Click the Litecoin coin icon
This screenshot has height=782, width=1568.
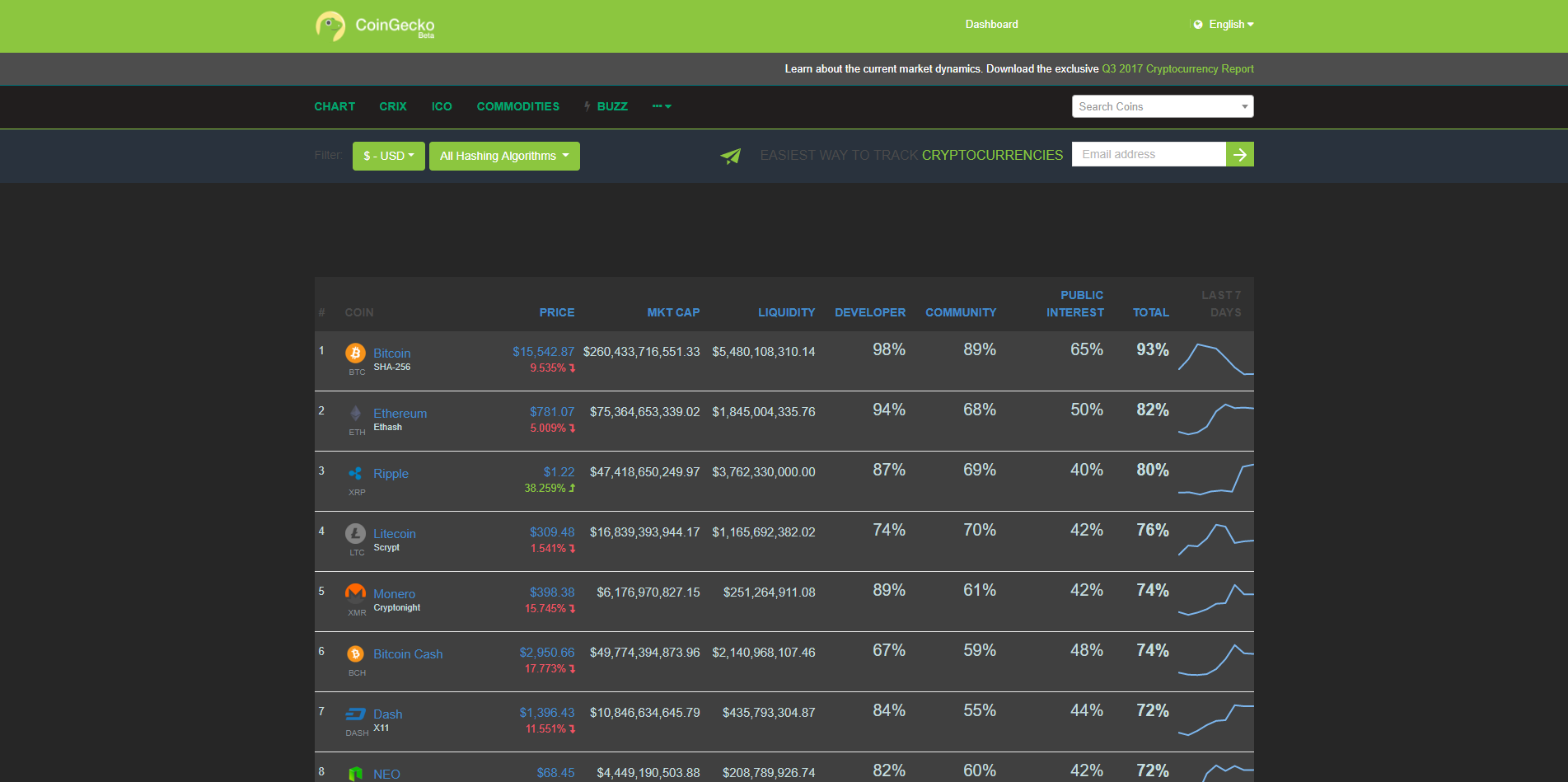pyautogui.click(x=355, y=534)
